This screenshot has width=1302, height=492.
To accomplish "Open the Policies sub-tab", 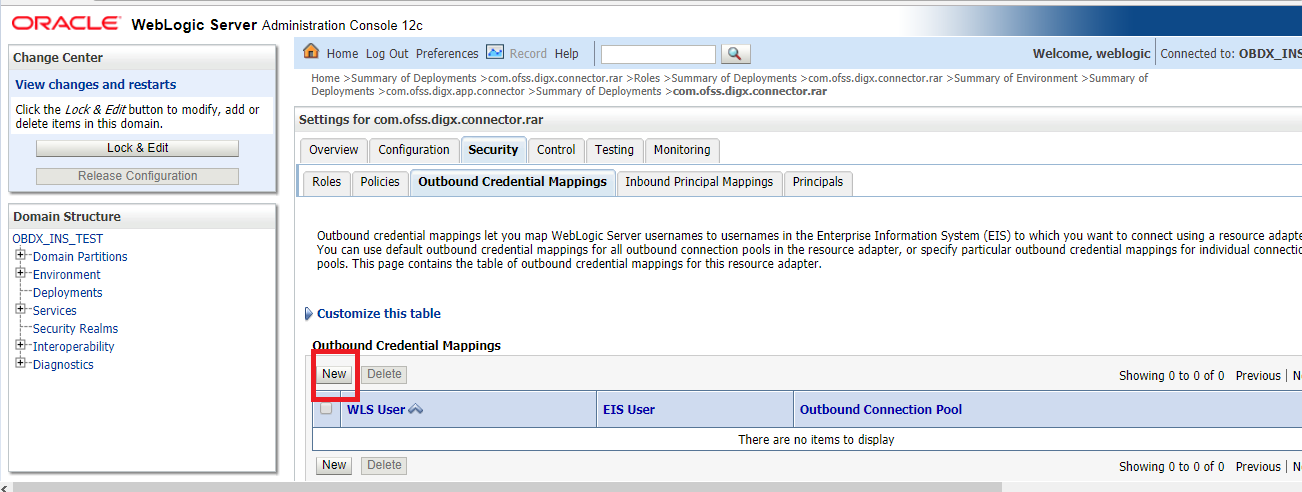I will [x=380, y=182].
